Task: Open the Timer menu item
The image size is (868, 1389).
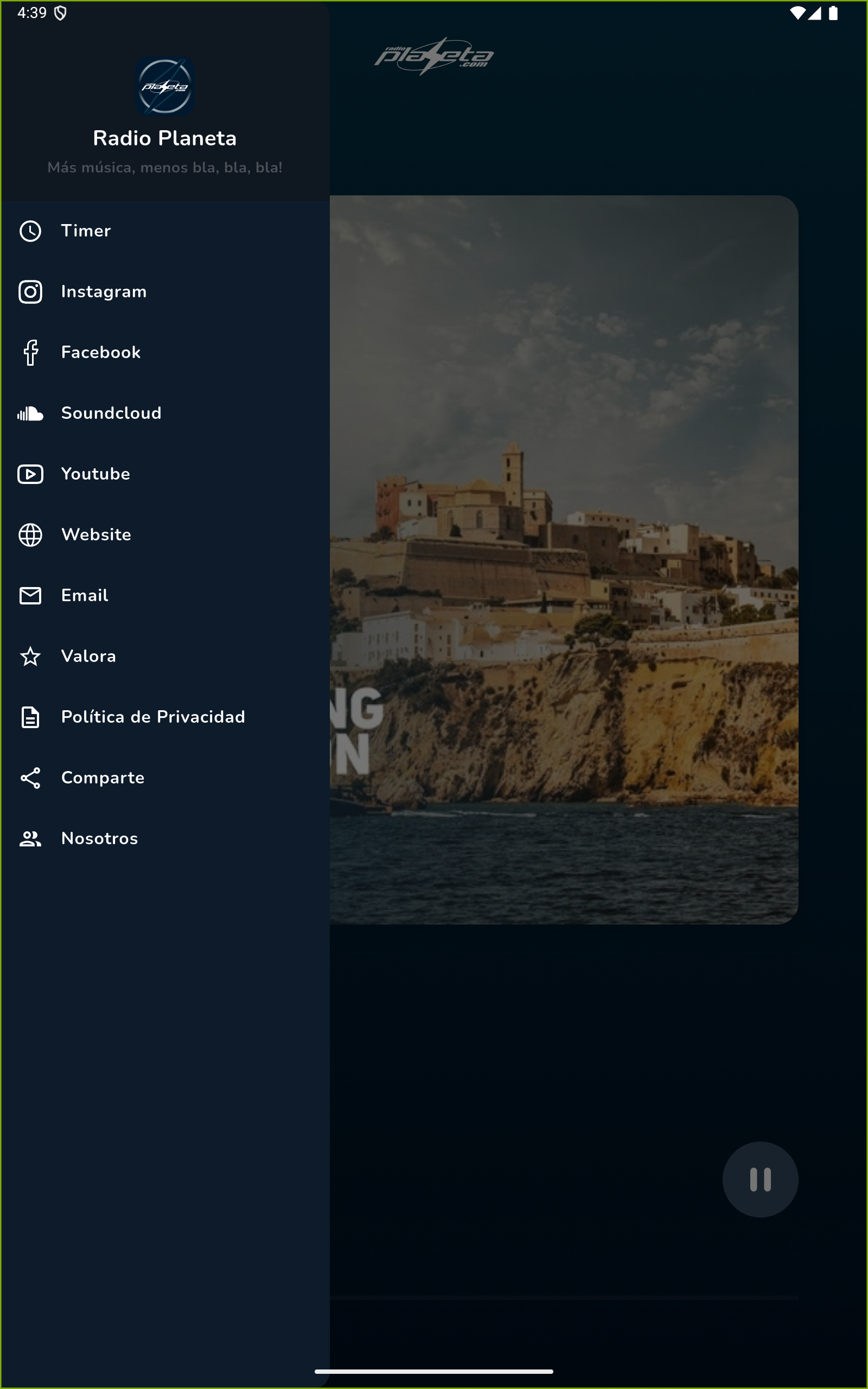Action: pyautogui.click(x=165, y=231)
